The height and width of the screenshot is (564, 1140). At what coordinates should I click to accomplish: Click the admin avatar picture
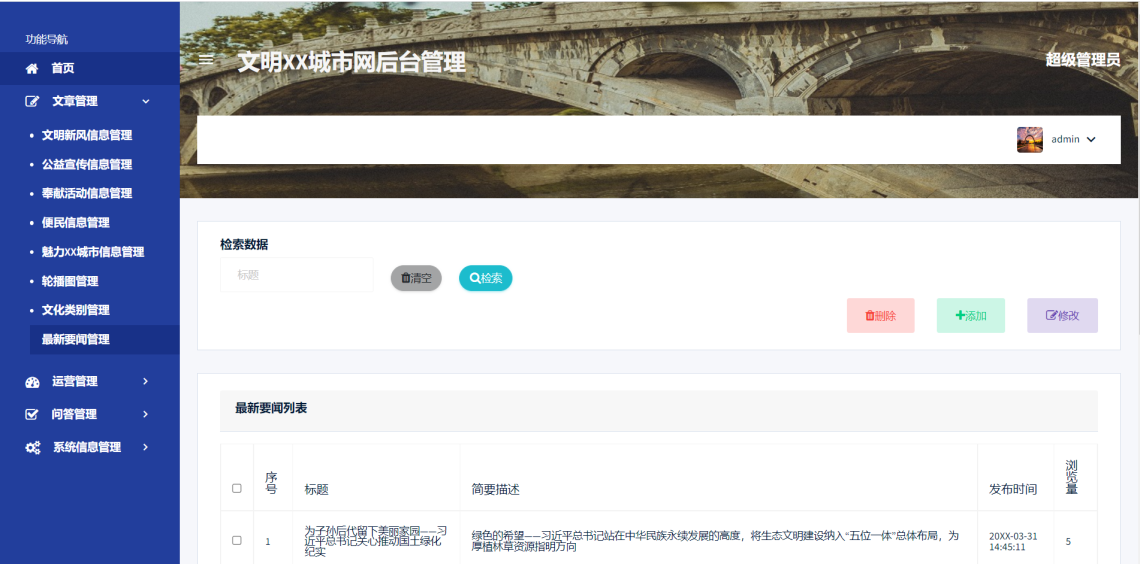(1029, 140)
